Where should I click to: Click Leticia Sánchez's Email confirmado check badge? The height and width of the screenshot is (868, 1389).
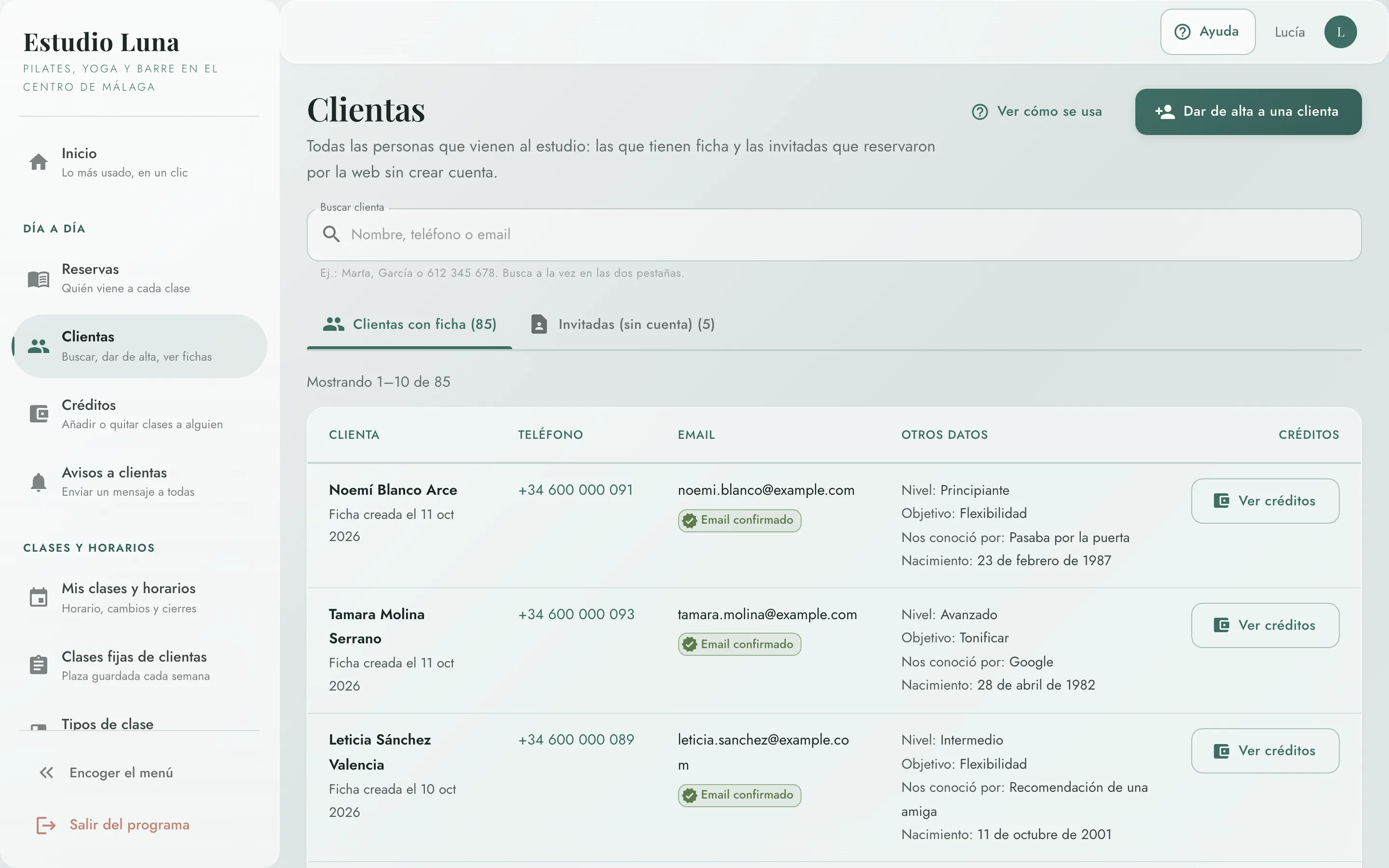point(690,796)
